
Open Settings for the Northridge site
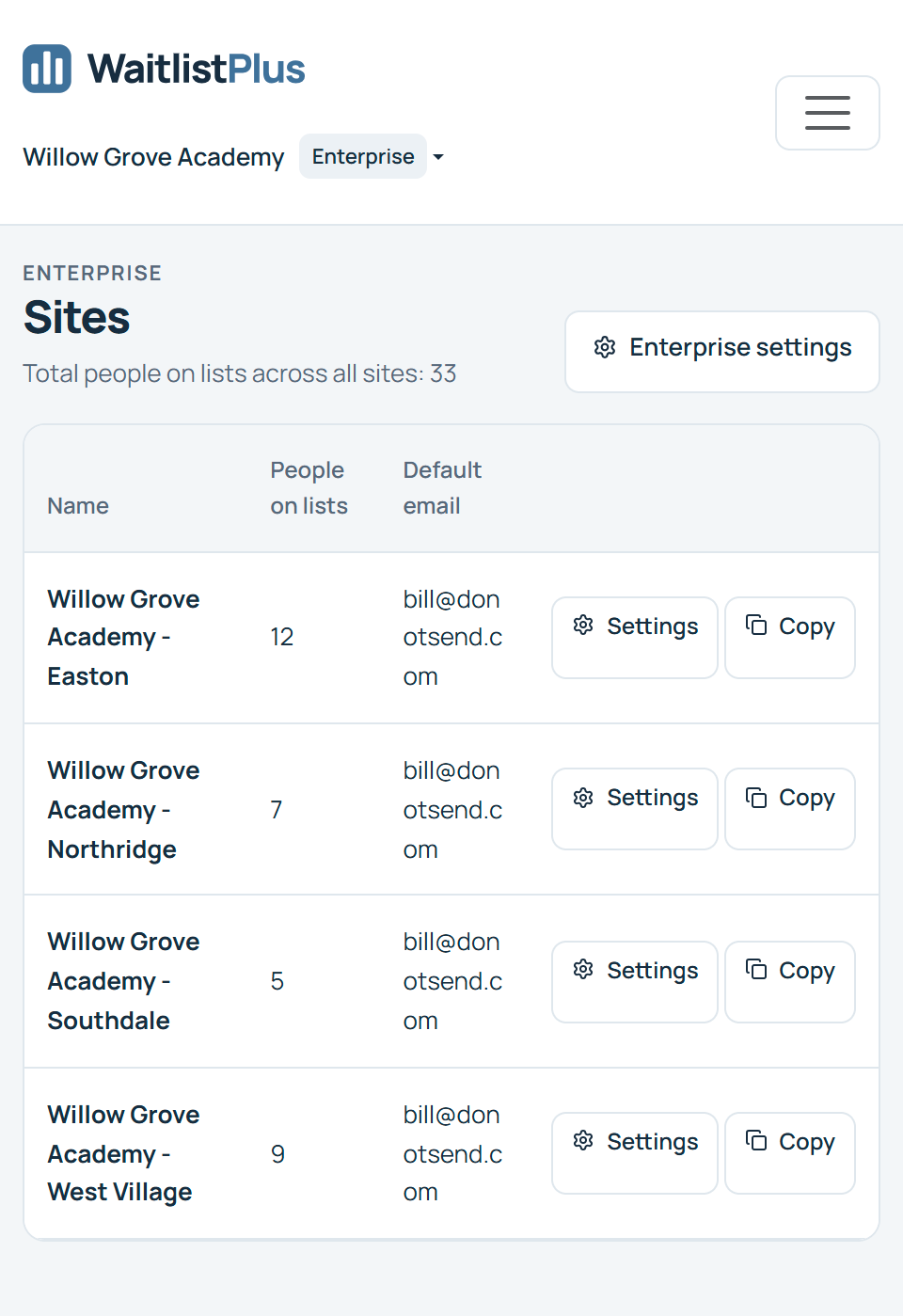635,809
